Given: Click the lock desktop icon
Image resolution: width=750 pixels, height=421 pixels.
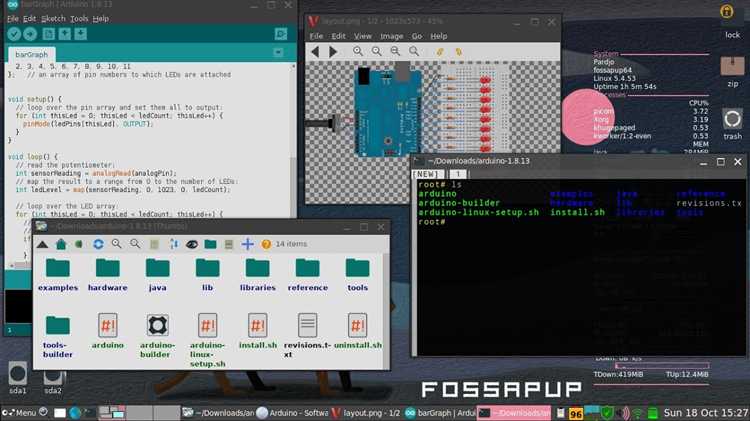Looking at the screenshot, I should coord(731,21).
